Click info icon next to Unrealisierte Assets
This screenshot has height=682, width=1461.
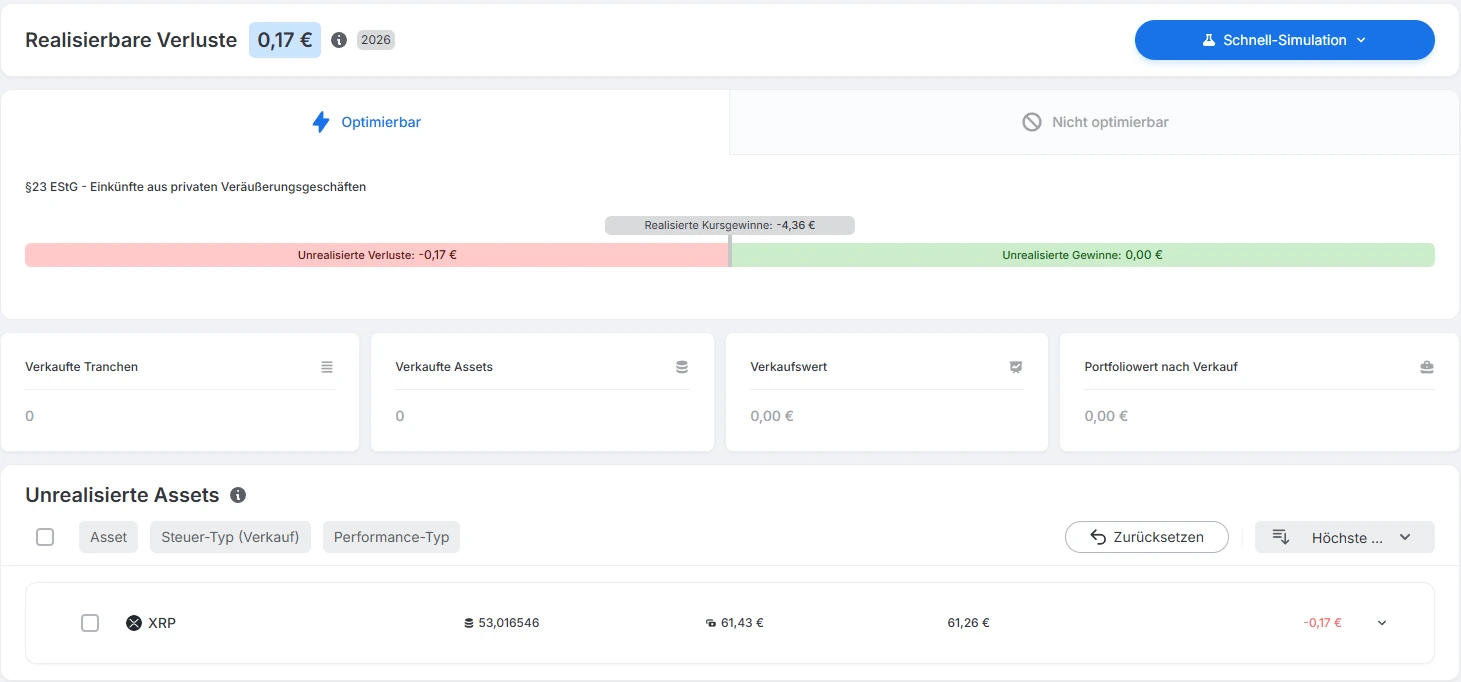tap(238, 495)
